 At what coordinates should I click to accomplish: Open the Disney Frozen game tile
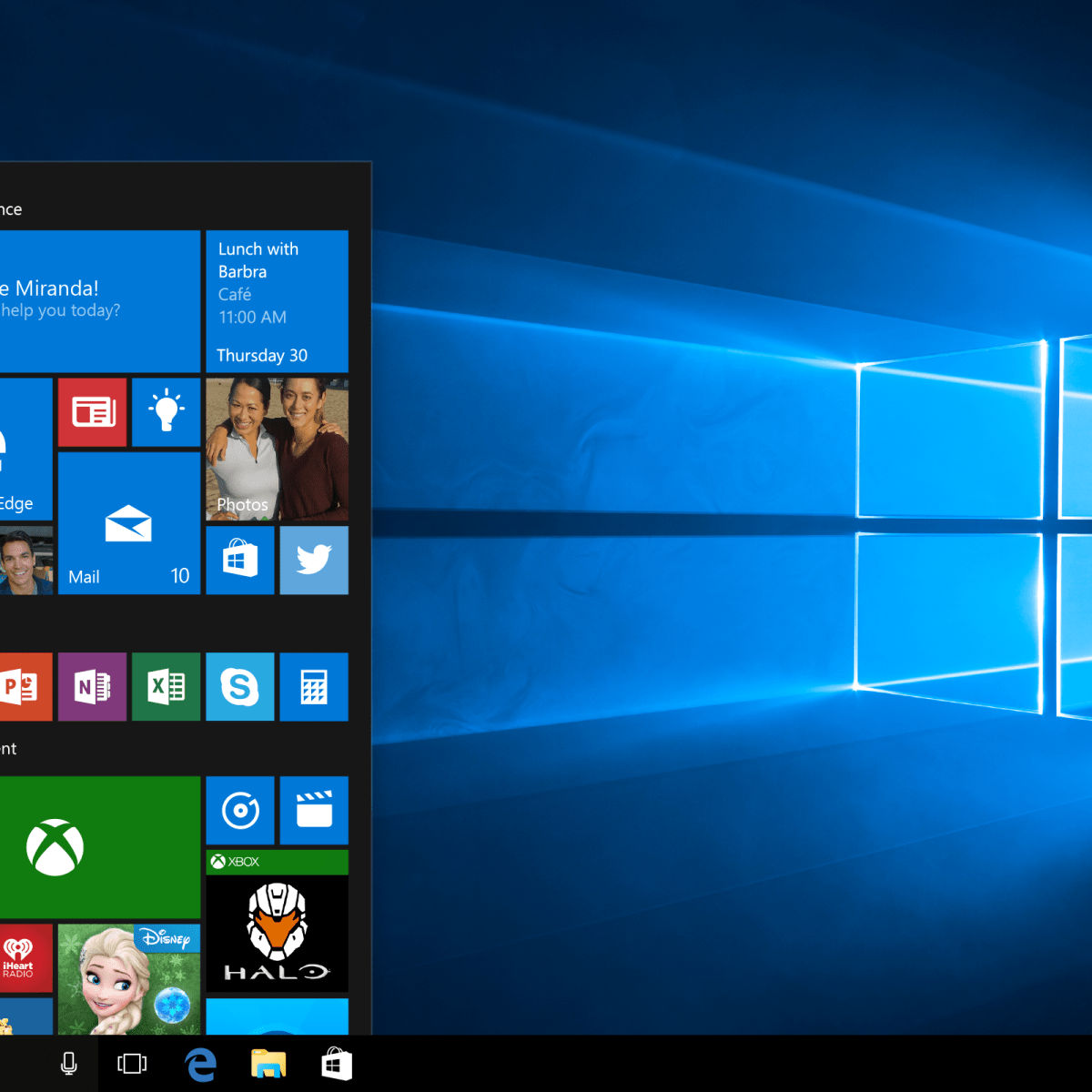click(129, 979)
